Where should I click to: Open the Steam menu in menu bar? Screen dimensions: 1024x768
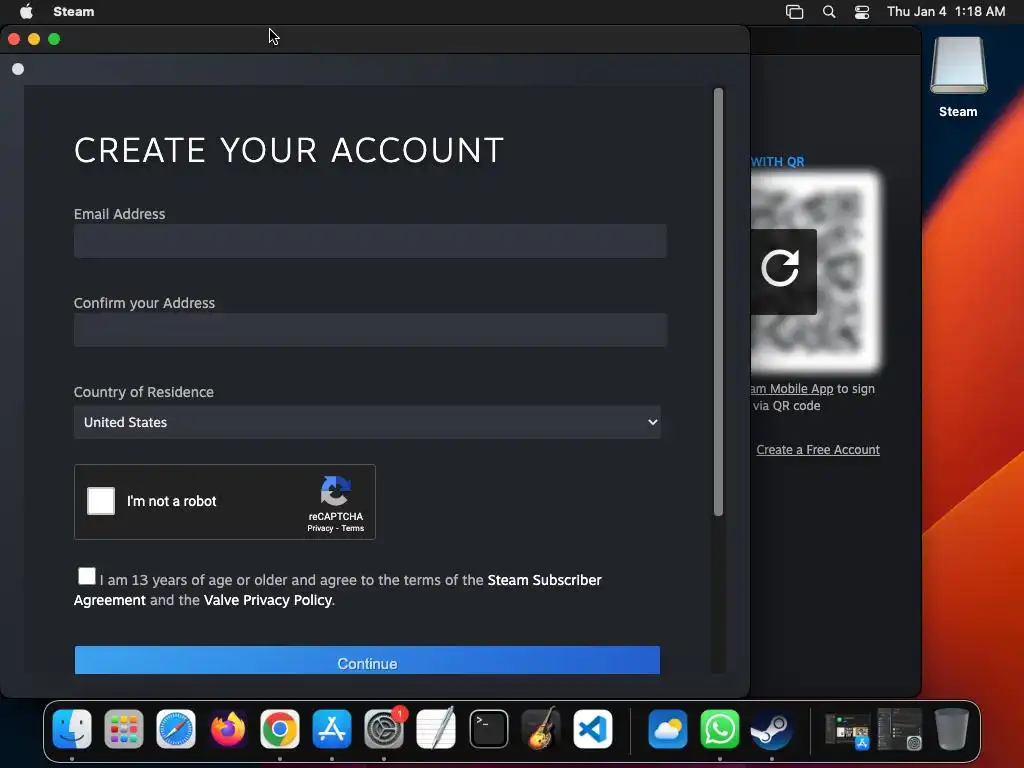pyautogui.click(x=74, y=12)
